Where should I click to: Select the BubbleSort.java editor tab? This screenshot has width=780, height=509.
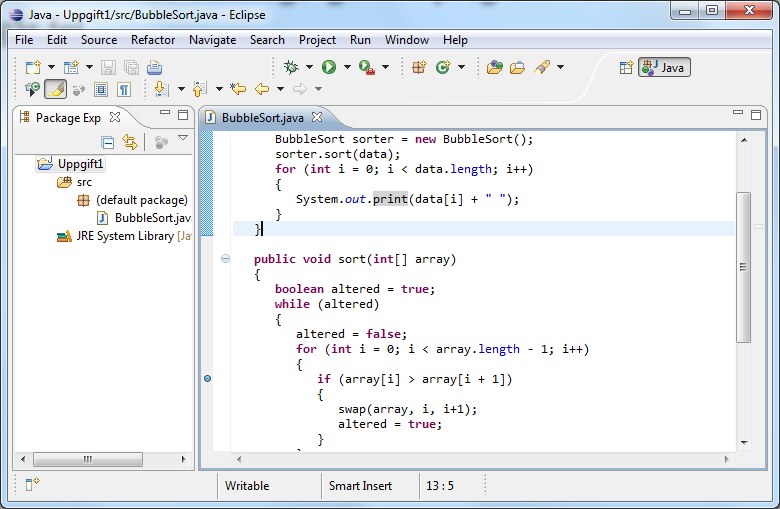[x=262, y=118]
